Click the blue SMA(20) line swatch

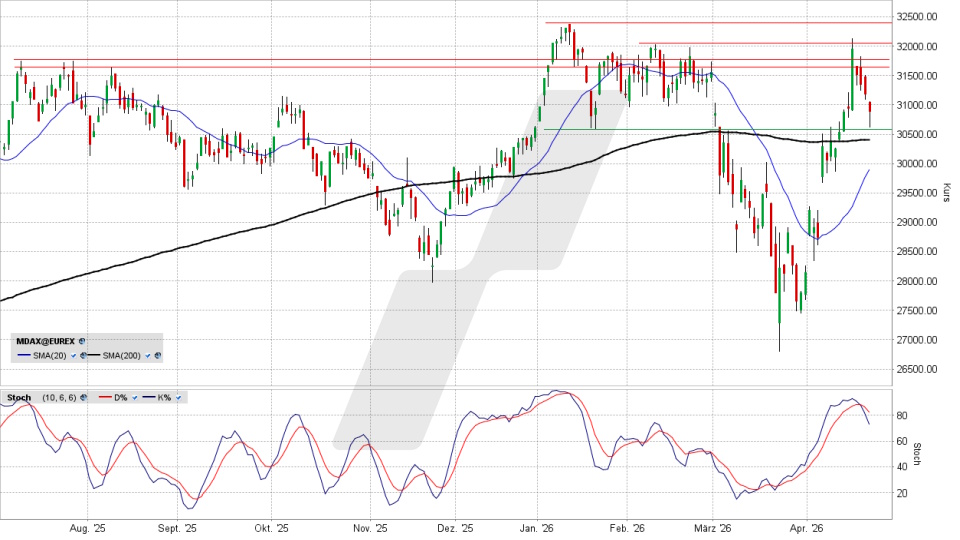coord(24,355)
